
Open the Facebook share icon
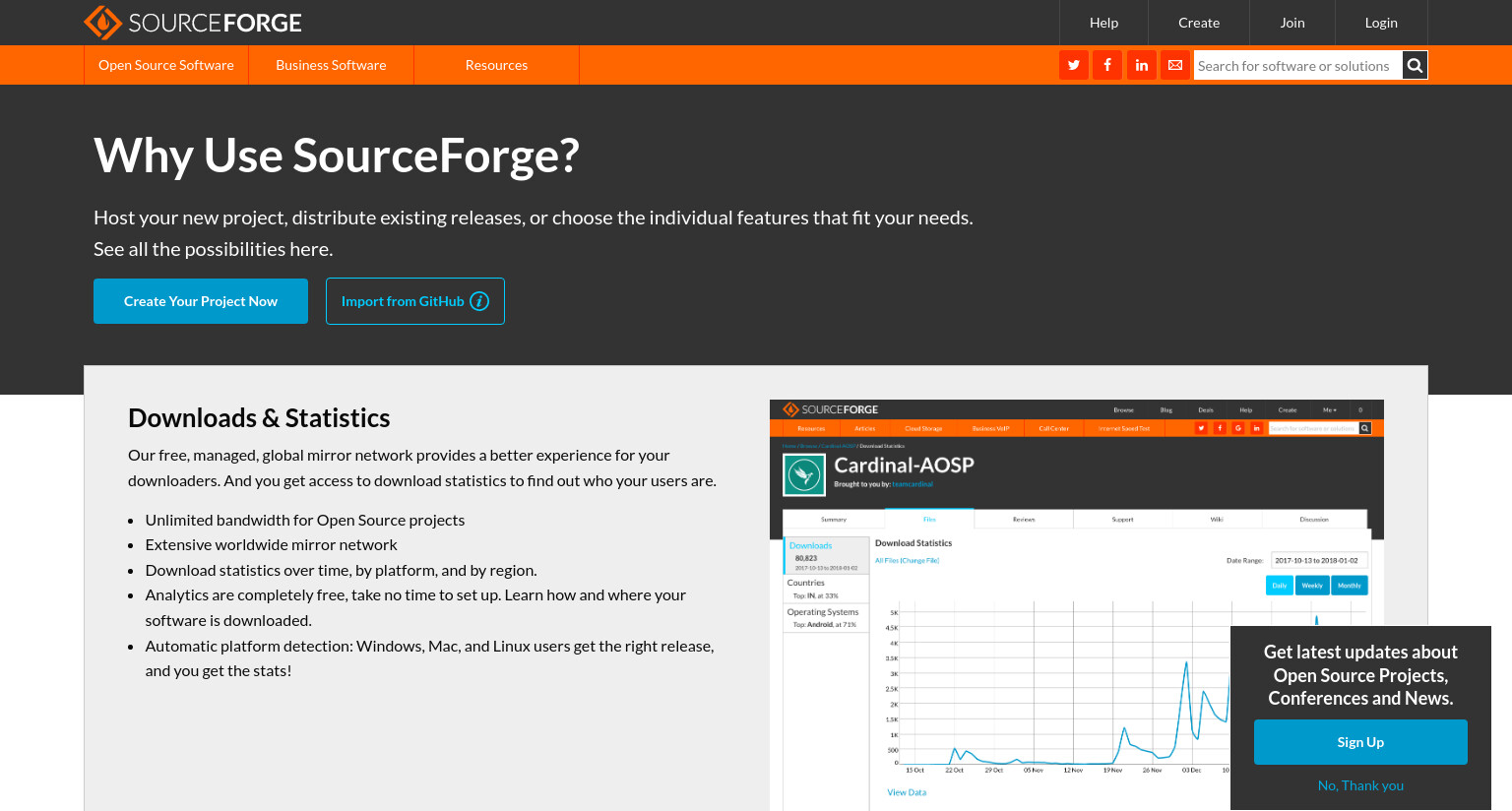[x=1107, y=65]
